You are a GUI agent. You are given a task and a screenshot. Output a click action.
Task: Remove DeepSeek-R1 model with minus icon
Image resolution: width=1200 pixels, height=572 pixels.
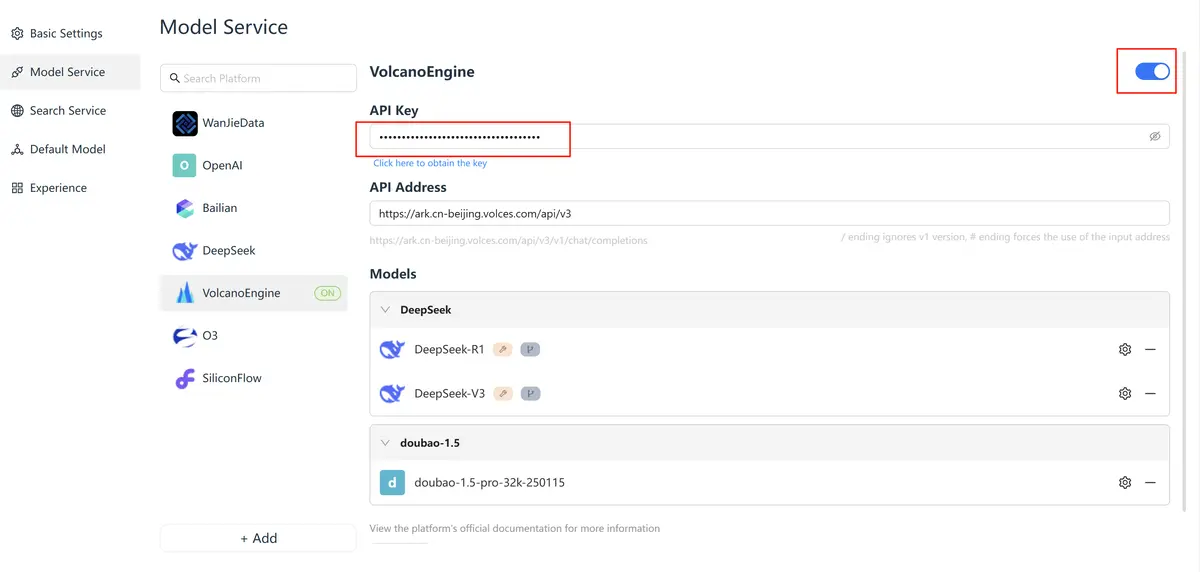(1150, 350)
